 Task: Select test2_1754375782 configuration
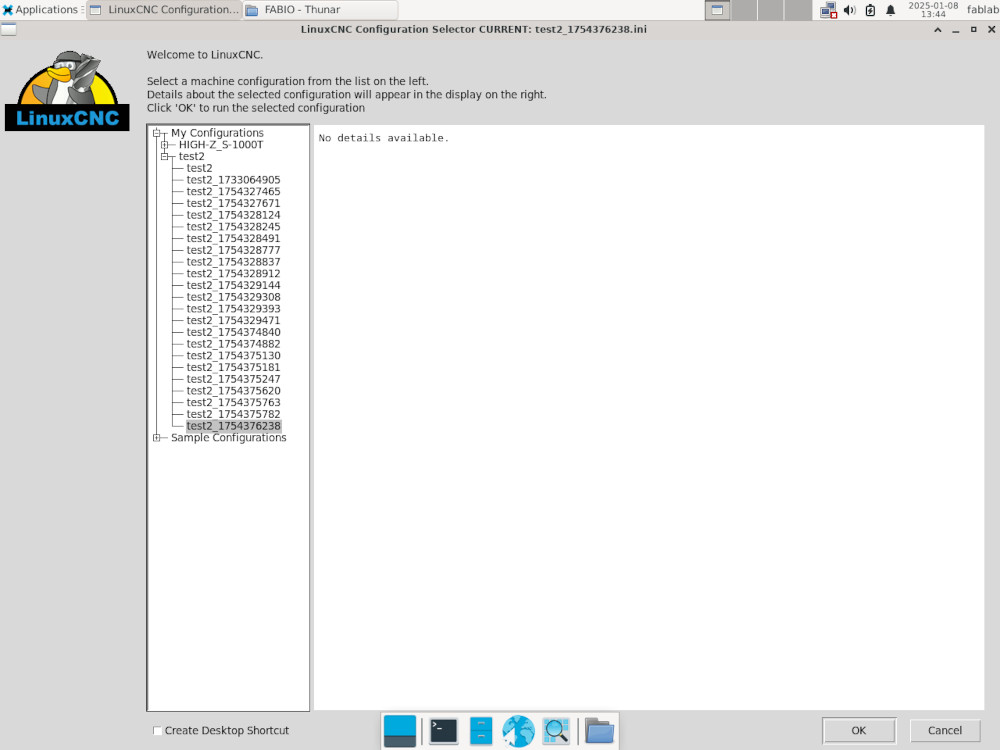click(x=233, y=414)
